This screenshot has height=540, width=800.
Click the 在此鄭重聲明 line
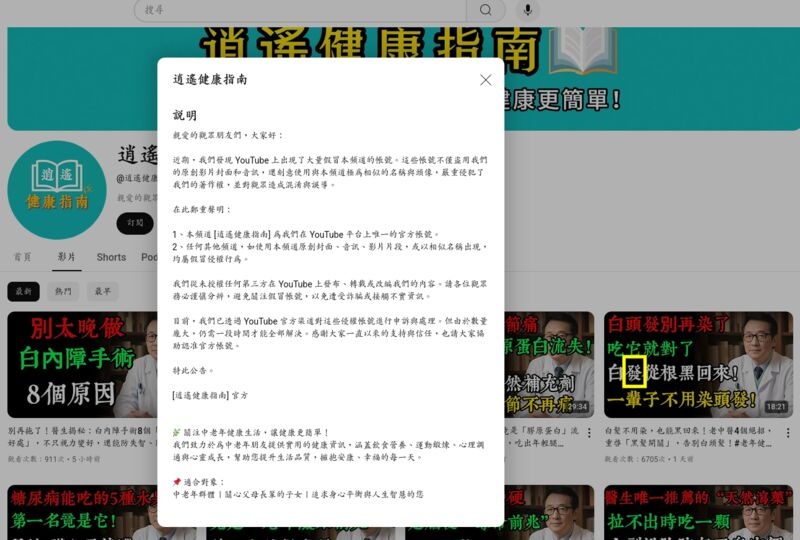tap(202, 210)
